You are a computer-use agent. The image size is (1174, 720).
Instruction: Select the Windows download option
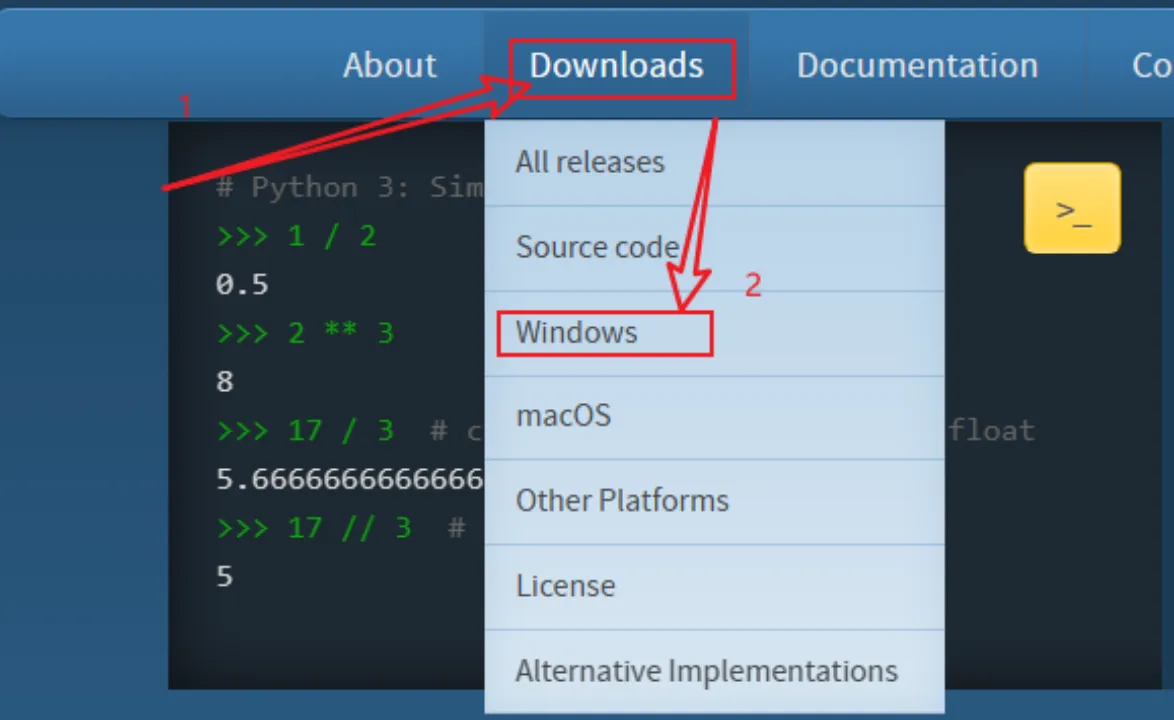[x=576, y=332]
